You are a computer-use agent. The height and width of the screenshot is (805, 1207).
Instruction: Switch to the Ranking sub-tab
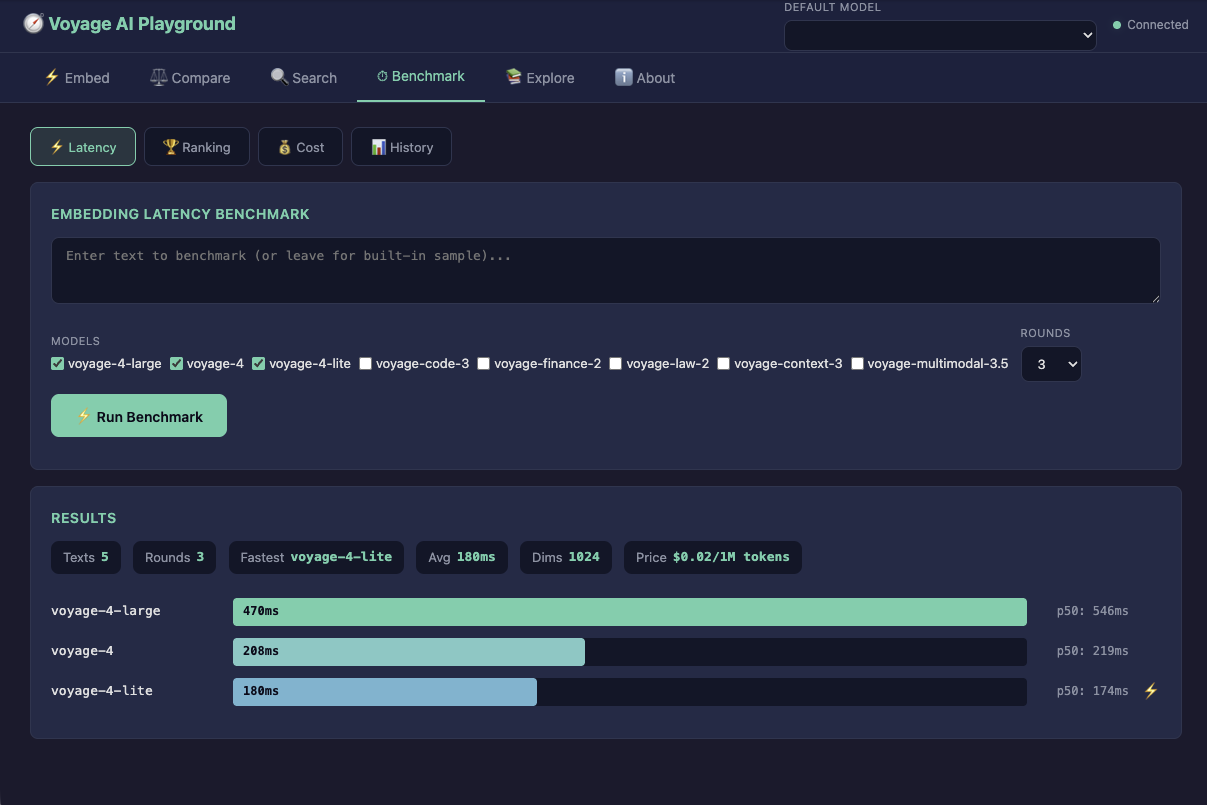(x=197, y=147)
